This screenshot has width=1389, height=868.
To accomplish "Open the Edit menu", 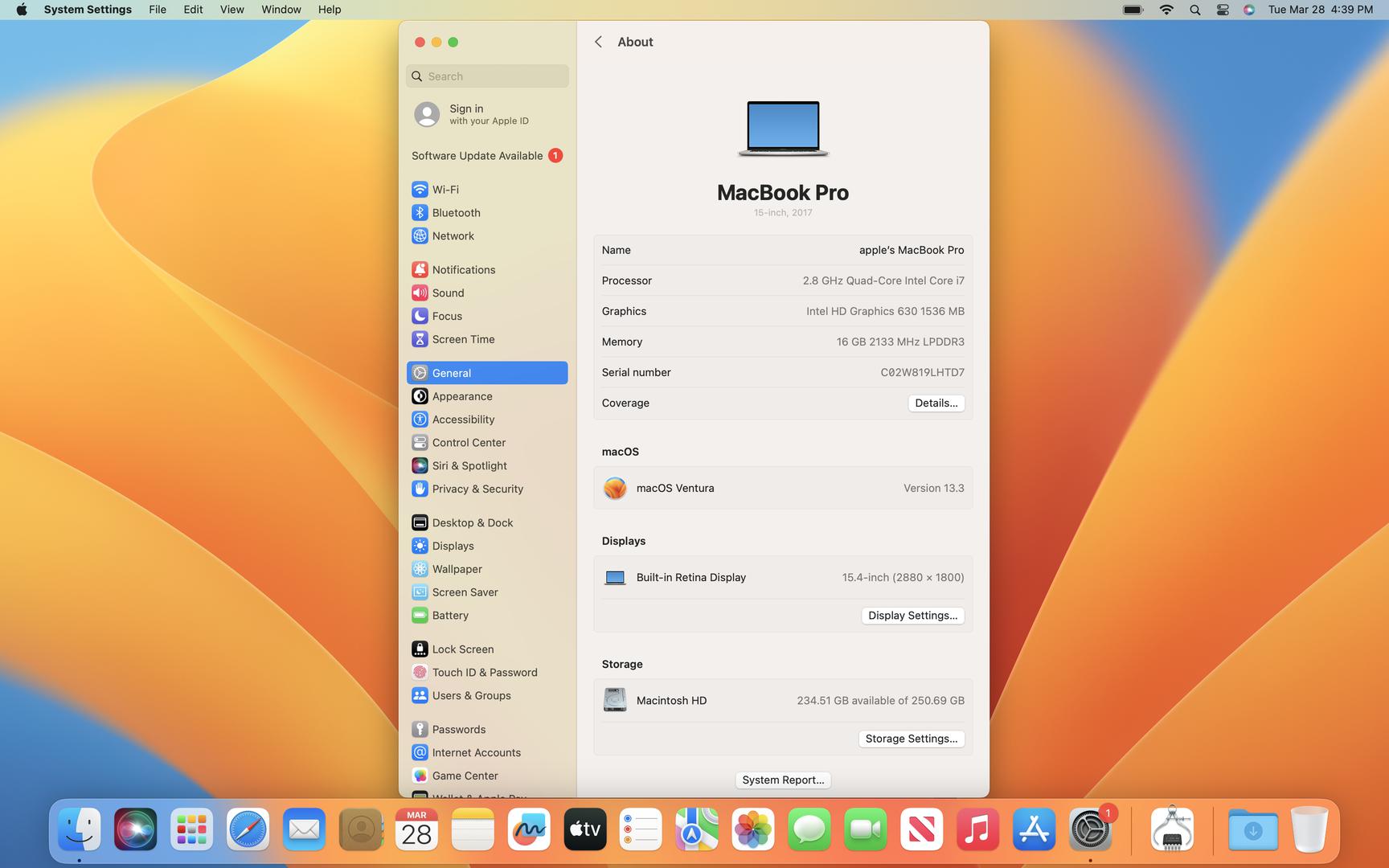I will (x=193, y=10).
